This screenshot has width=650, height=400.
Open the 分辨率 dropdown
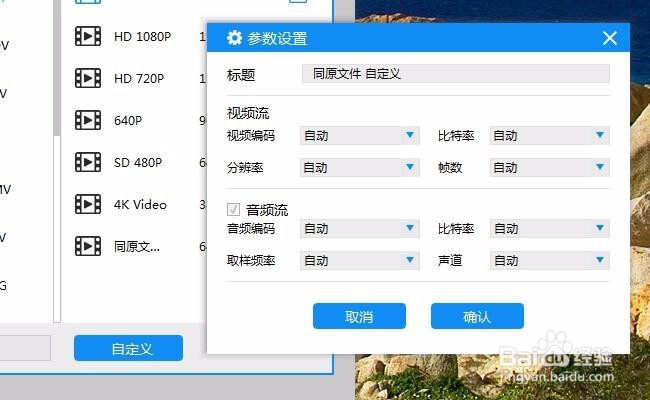pyautogui.click(x=359, y=167)
